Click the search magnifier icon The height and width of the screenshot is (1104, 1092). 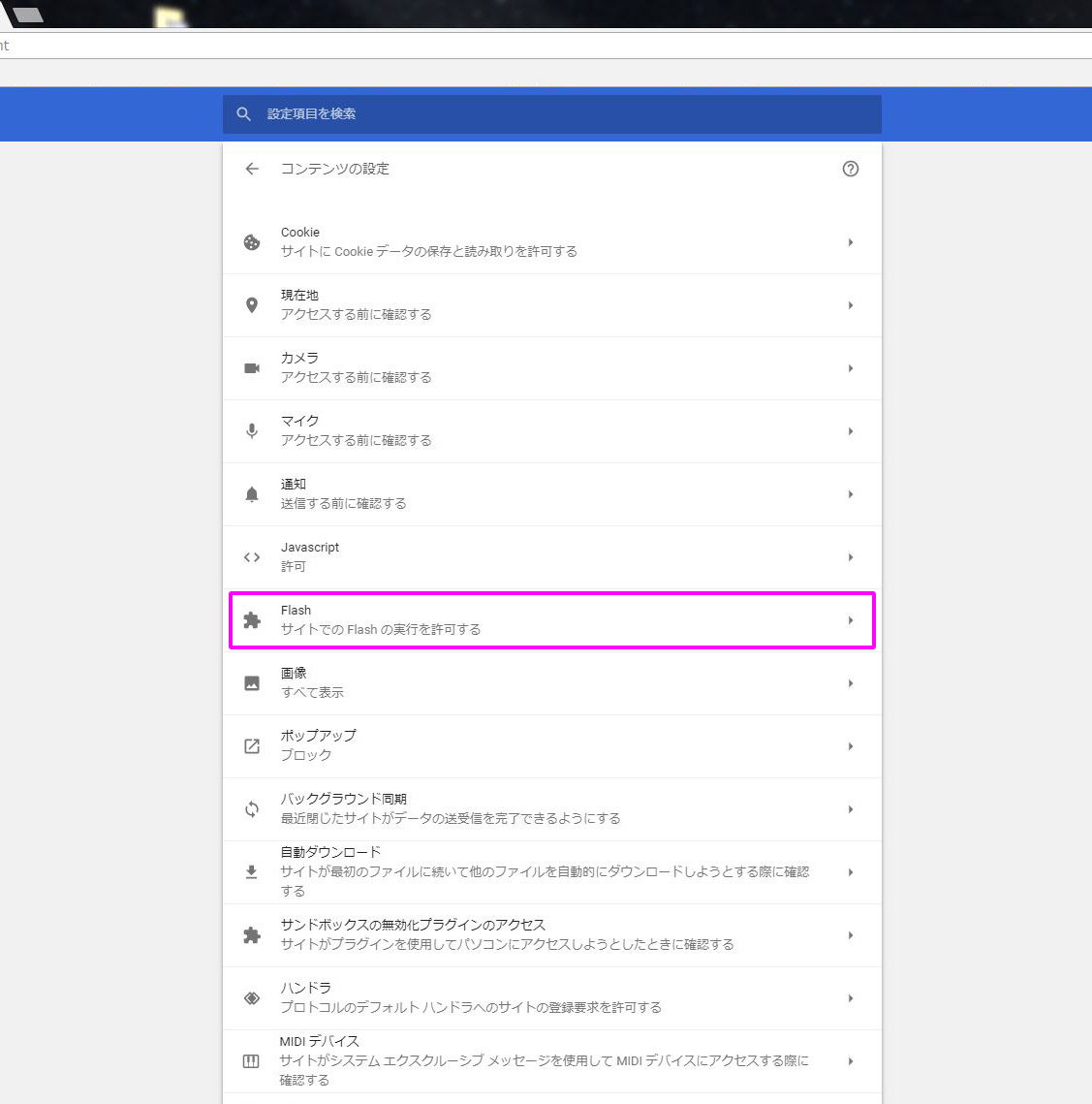click(x=243, y=114)
